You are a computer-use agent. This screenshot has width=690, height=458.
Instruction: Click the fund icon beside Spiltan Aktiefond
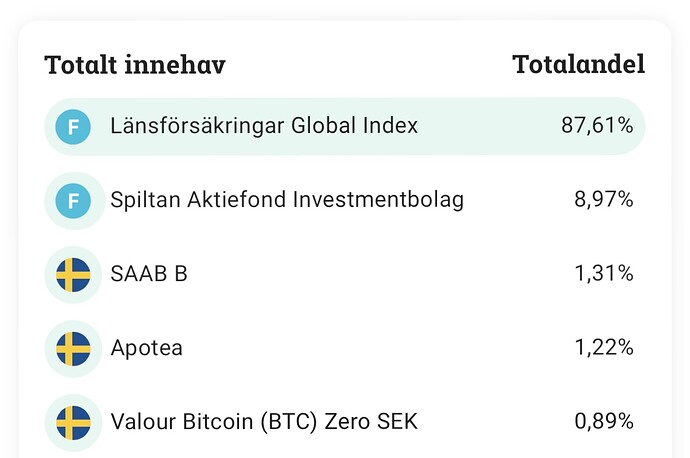73,200
